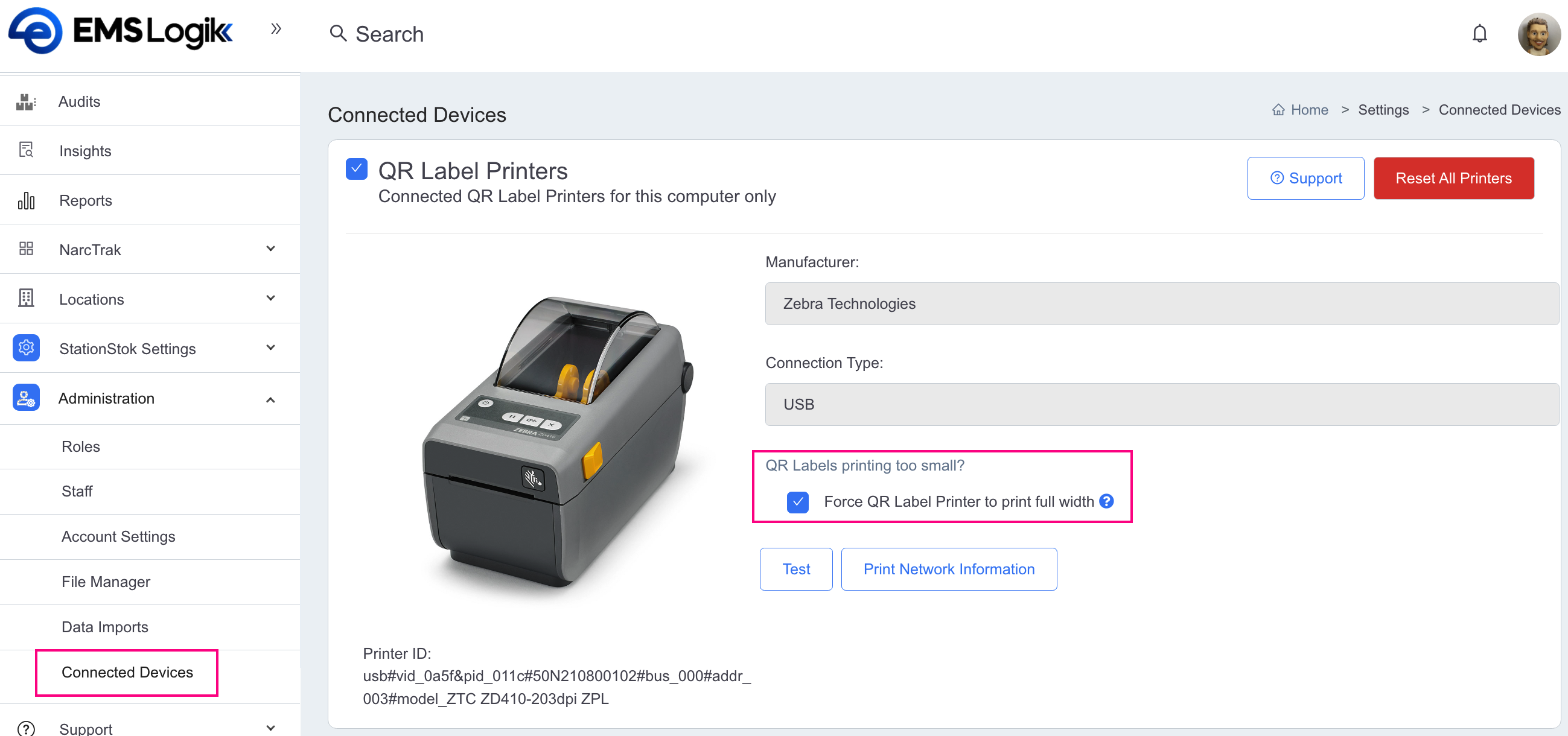Click the blue help question mark icon
This screenshot has height=736, width=1568.
[1106, 501]
